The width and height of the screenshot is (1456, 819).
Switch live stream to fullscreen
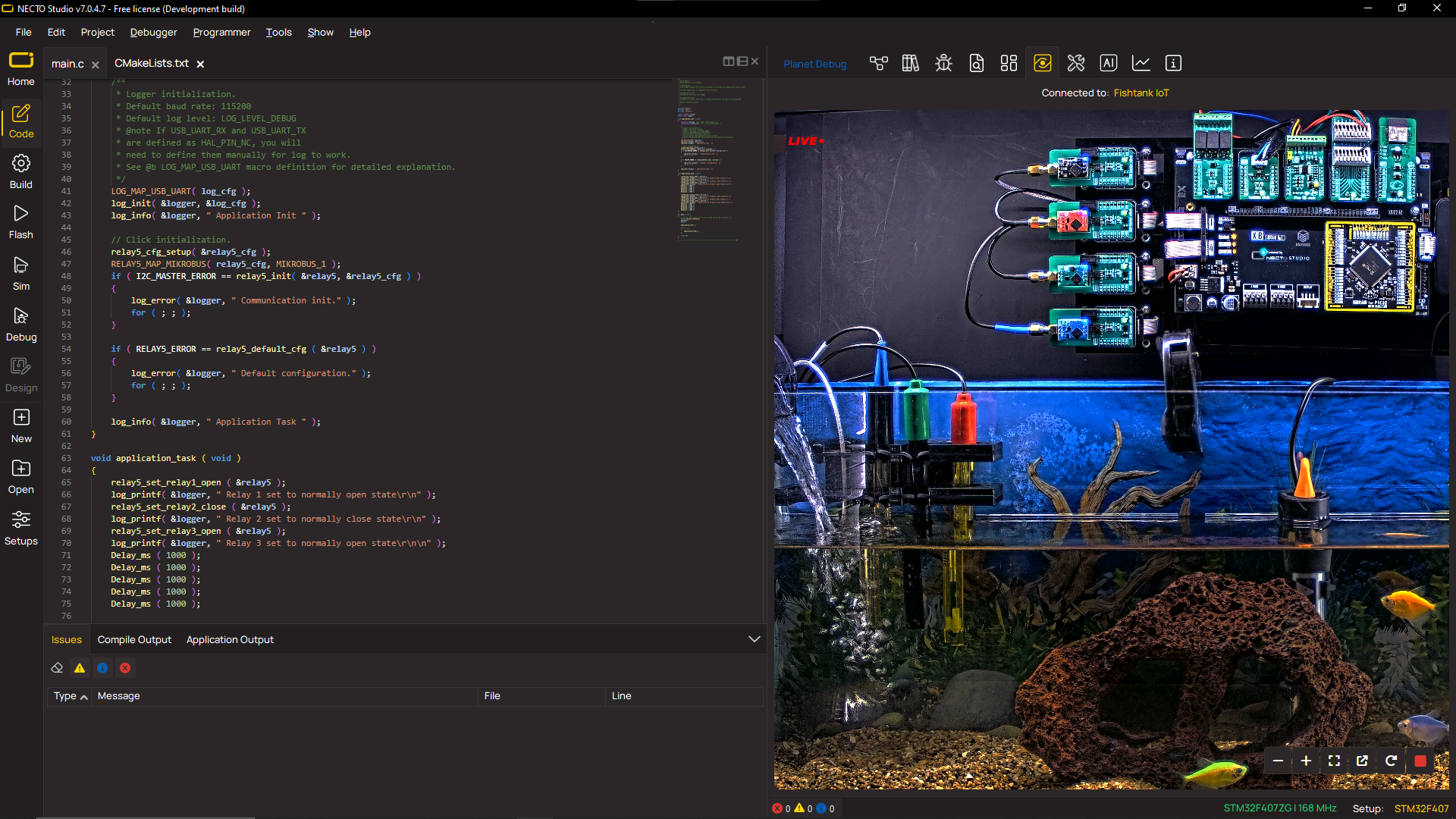coord(1334,761)
